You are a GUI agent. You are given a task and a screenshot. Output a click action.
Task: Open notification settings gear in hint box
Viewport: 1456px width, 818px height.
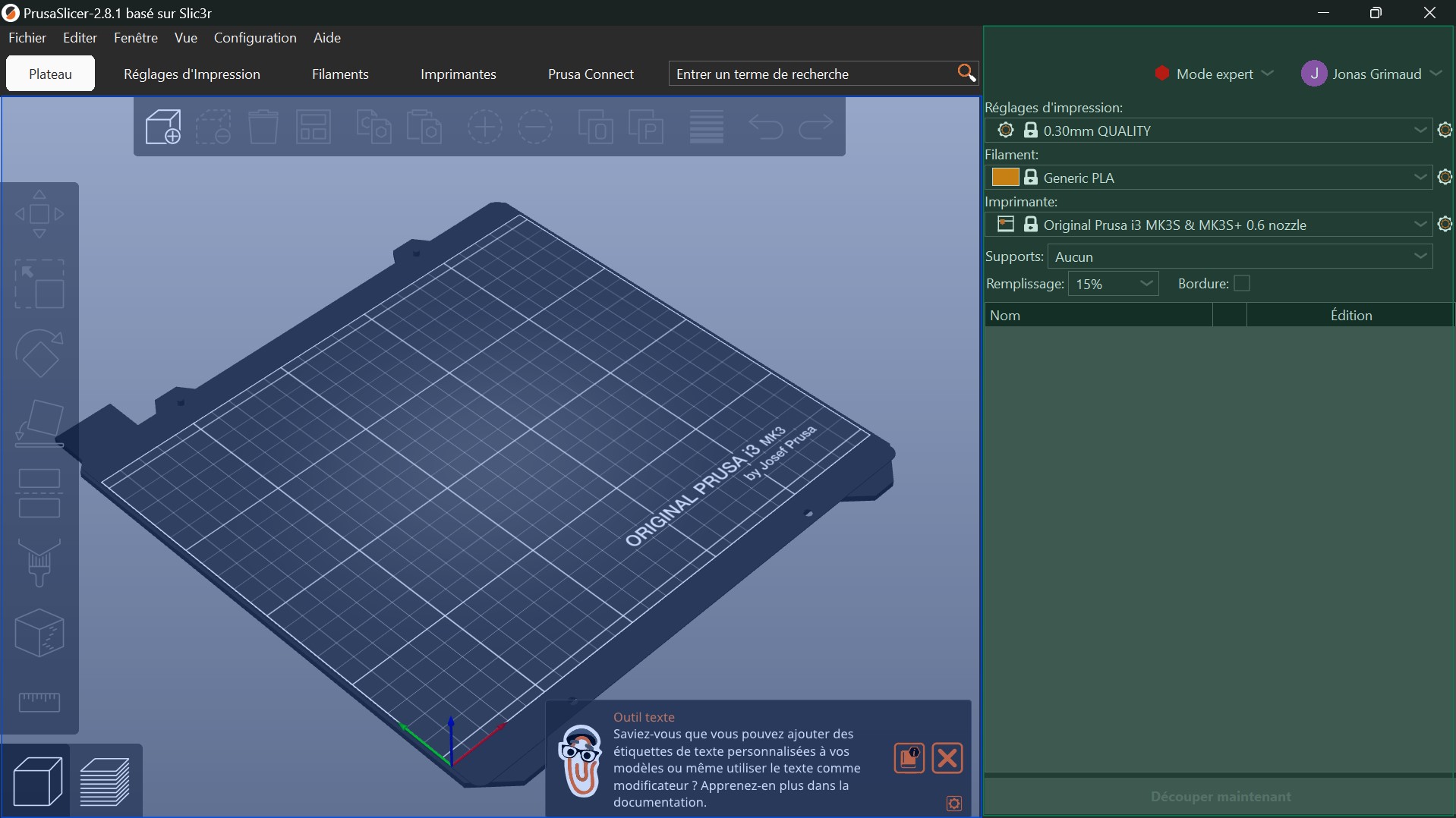[x=954, y=804]
